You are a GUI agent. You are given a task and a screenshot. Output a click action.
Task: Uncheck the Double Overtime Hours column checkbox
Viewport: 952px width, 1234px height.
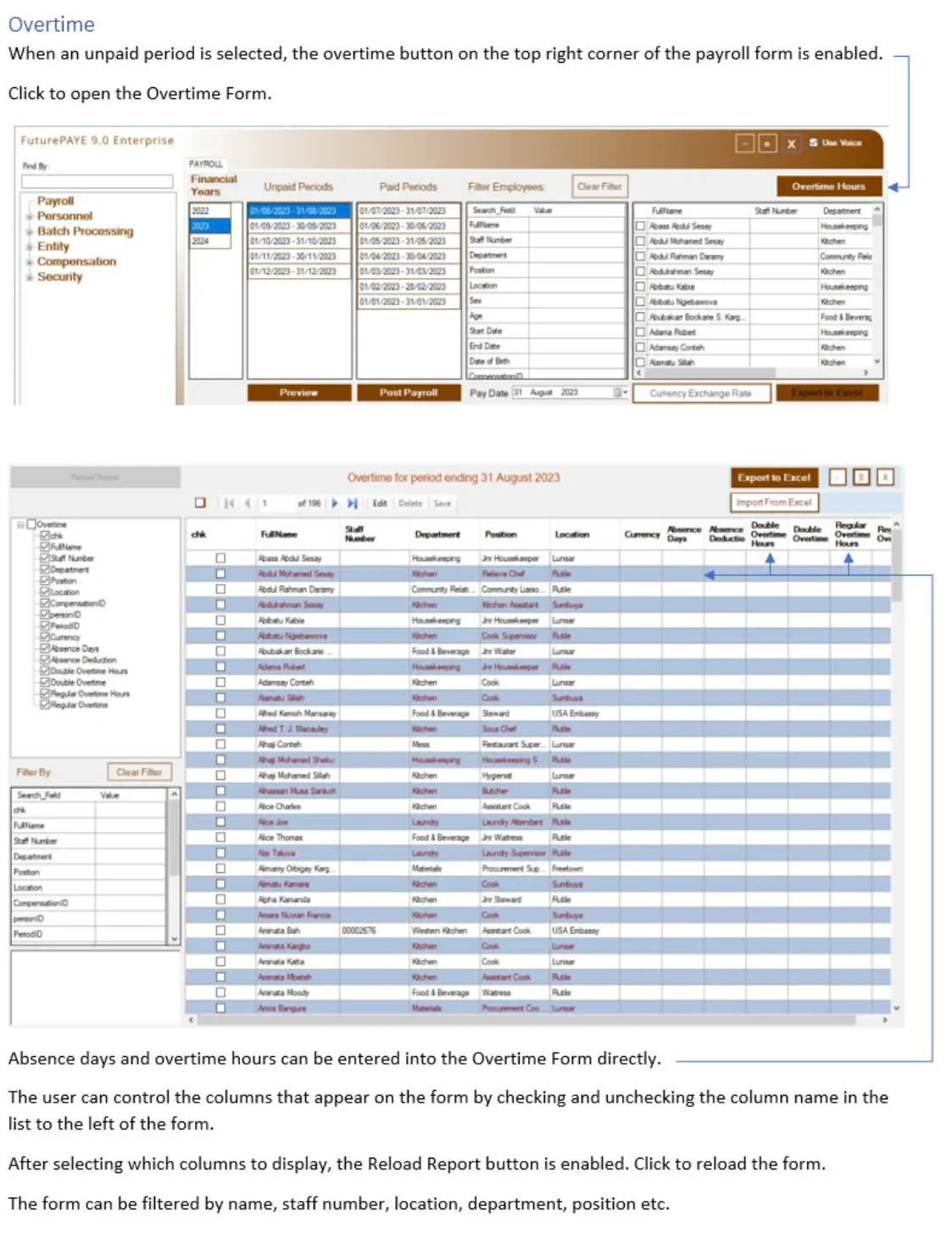tap(46, 670)
